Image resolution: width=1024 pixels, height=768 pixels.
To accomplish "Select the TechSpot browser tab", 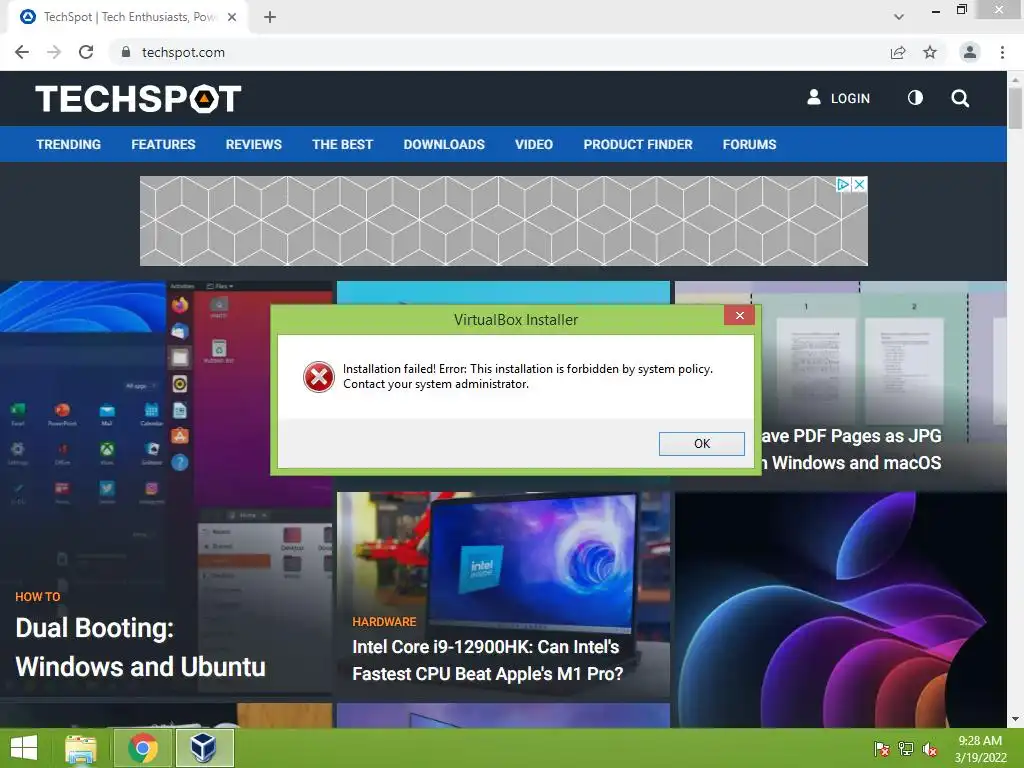I will coord(129,17).
